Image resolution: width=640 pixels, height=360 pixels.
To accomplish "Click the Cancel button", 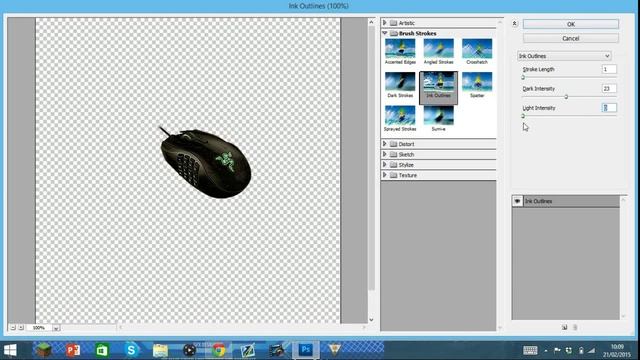I will (x=571, y=38).
